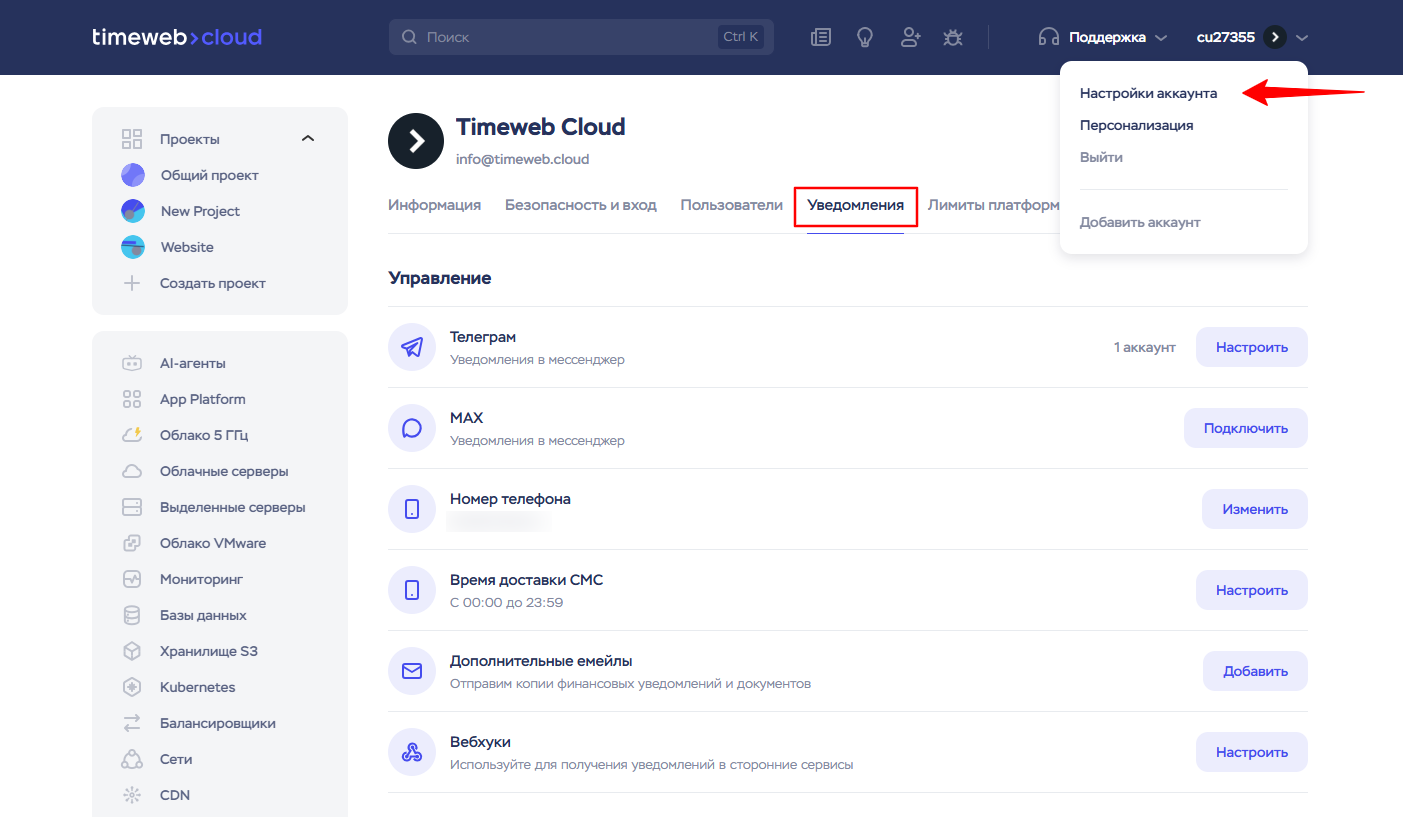1403x817 pixels.
Task: Click the Сети sidebar icon
Action: (x=132, y=759)
